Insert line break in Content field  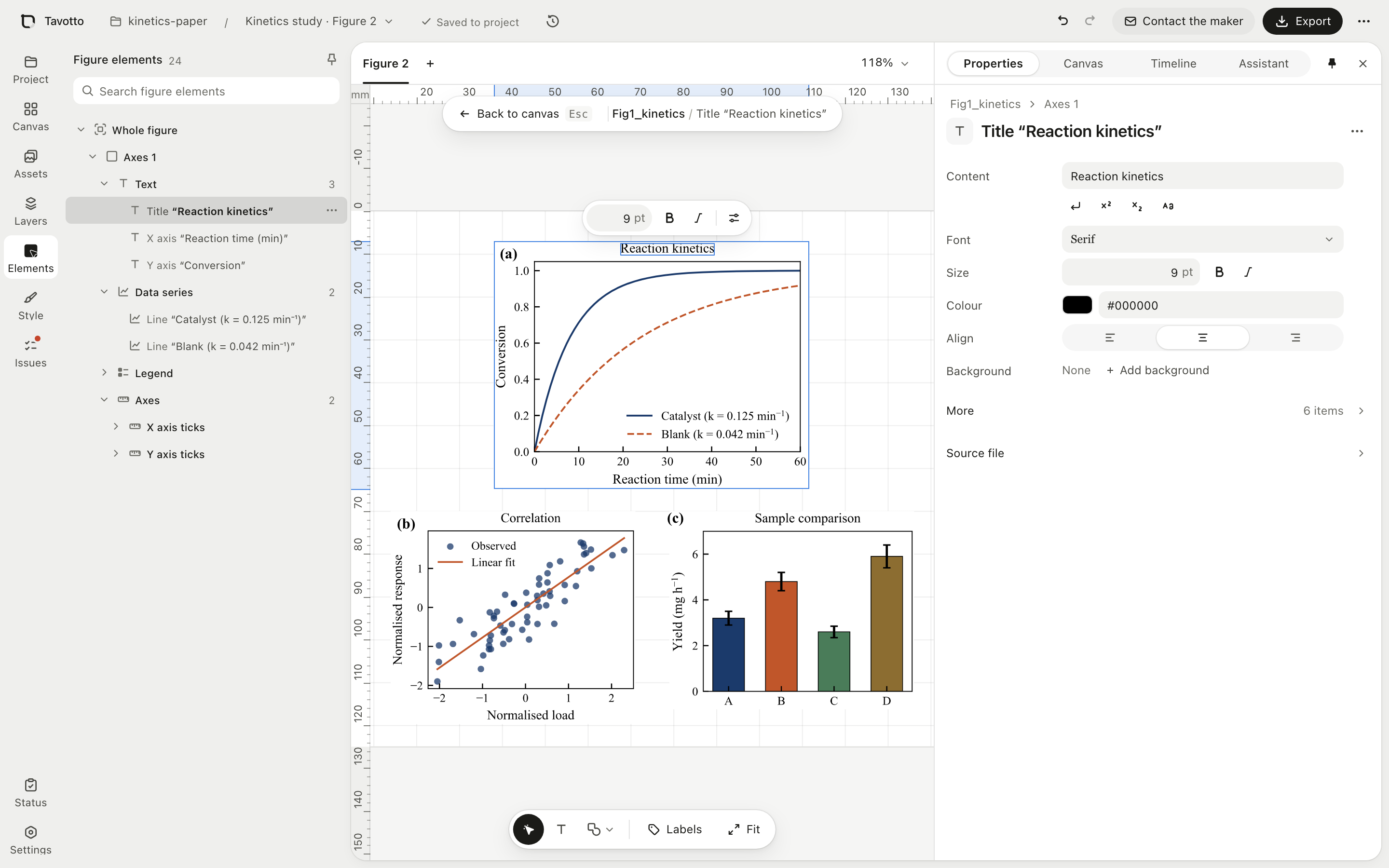click(1075, 206)
